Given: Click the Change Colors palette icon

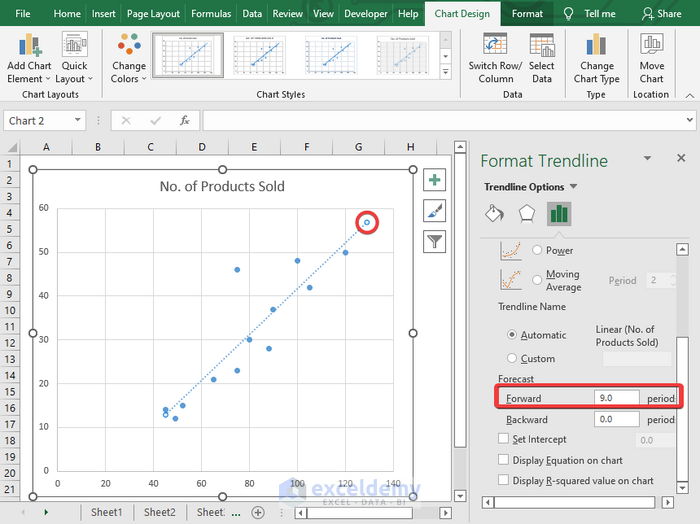Looking at the screenshot, I should [x=128, y=46].
